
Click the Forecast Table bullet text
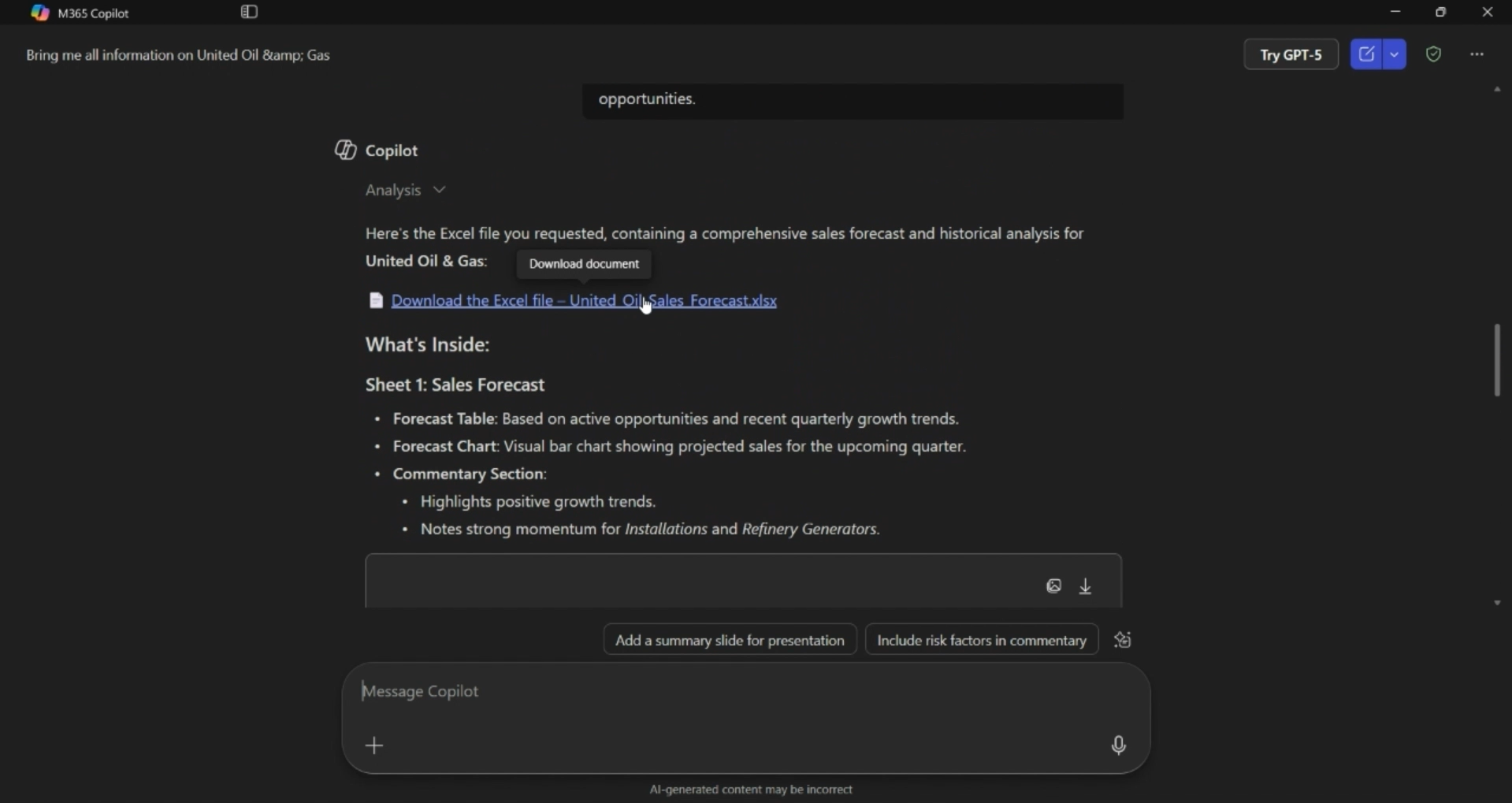[676, 420]
